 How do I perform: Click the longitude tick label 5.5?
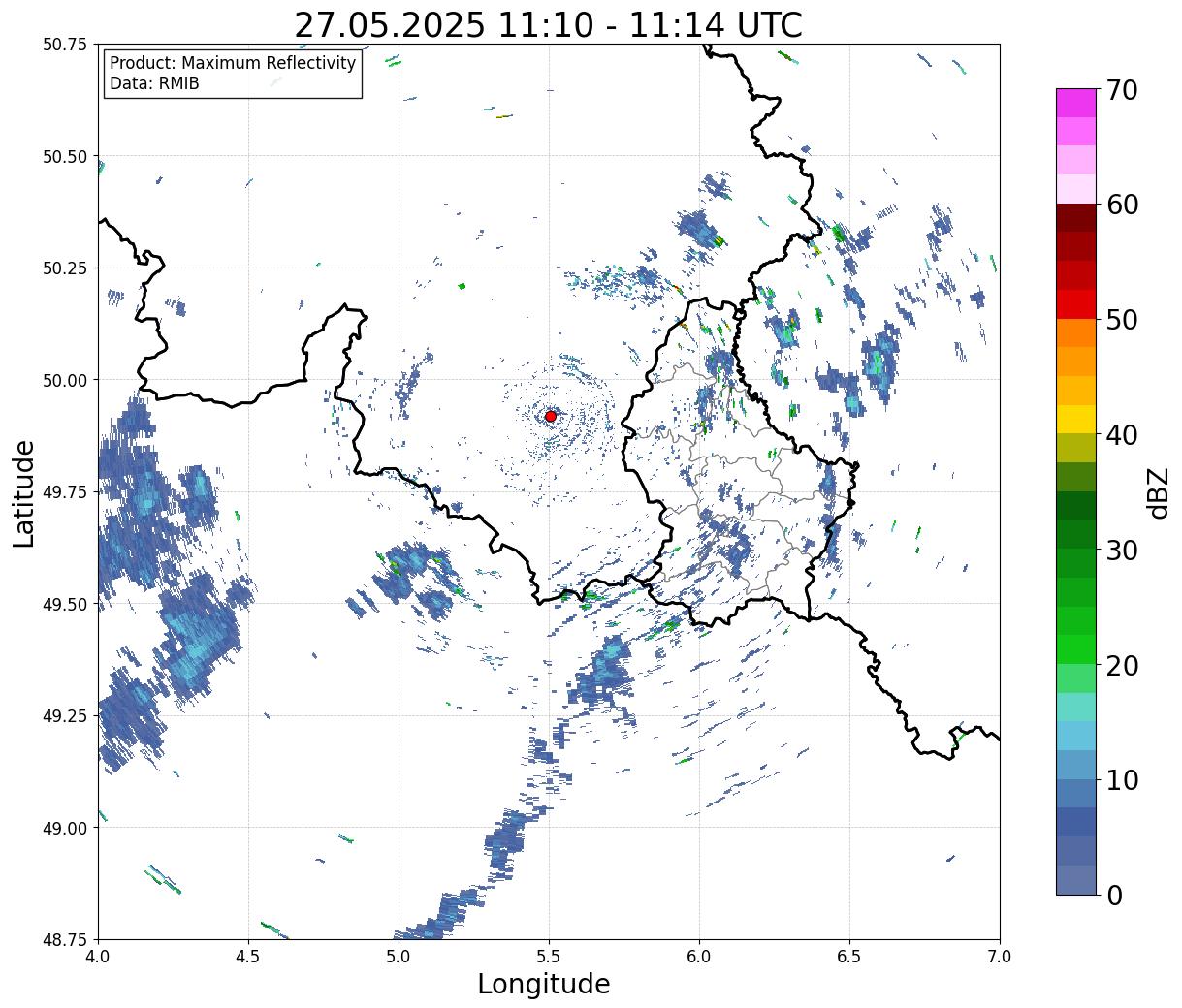click(x=549, y=957)
